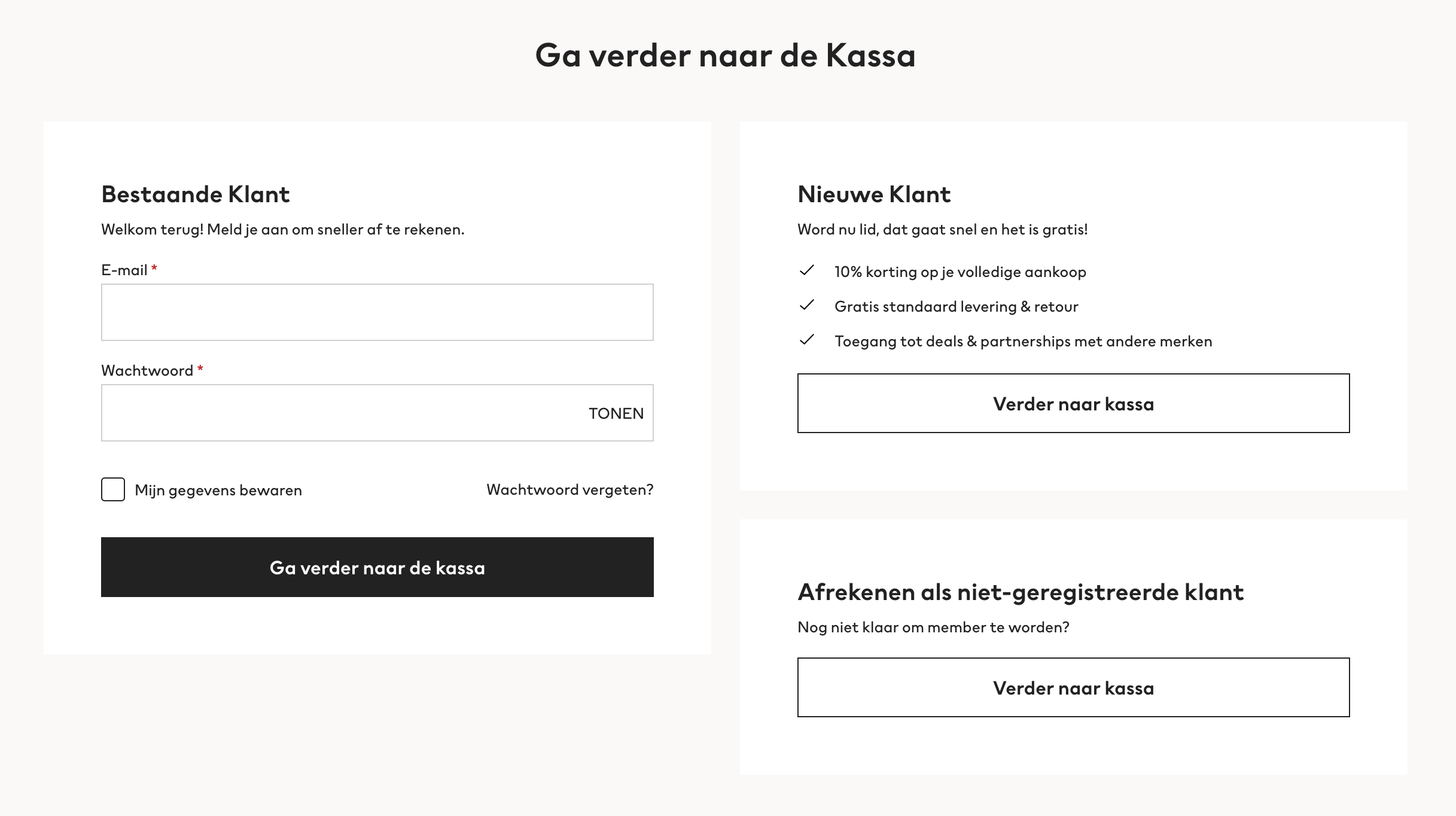This screenshot has height=816, width=1456.
Task: Click the checkmark icon beside Toegang tot deals
Action: [x=806, y=340]
